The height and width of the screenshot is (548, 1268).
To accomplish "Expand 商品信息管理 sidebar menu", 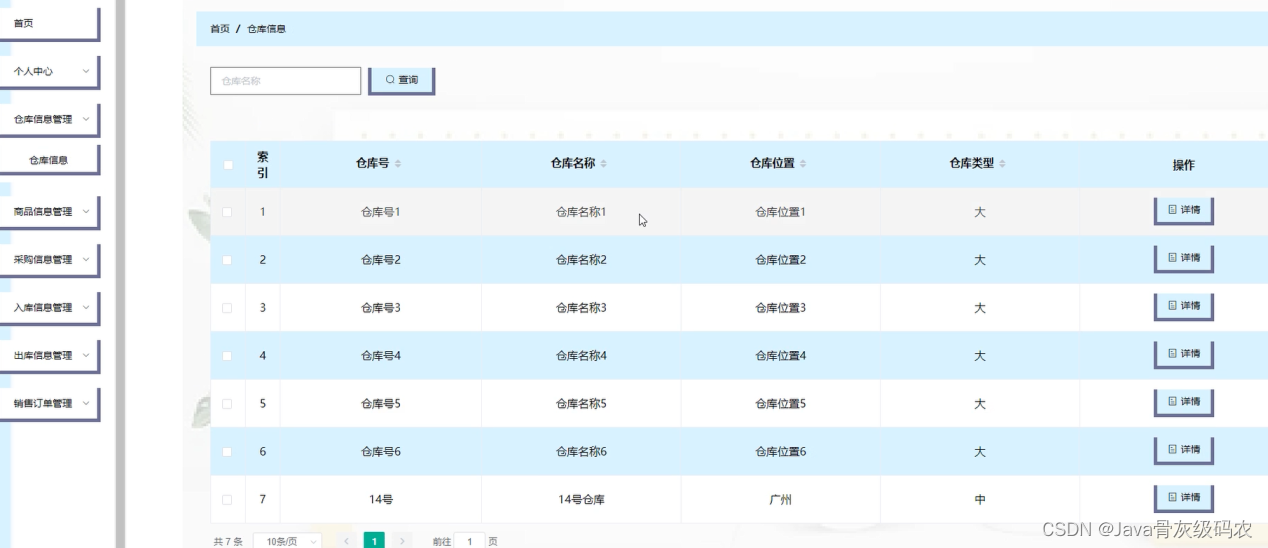I will [x=50, y=212].
